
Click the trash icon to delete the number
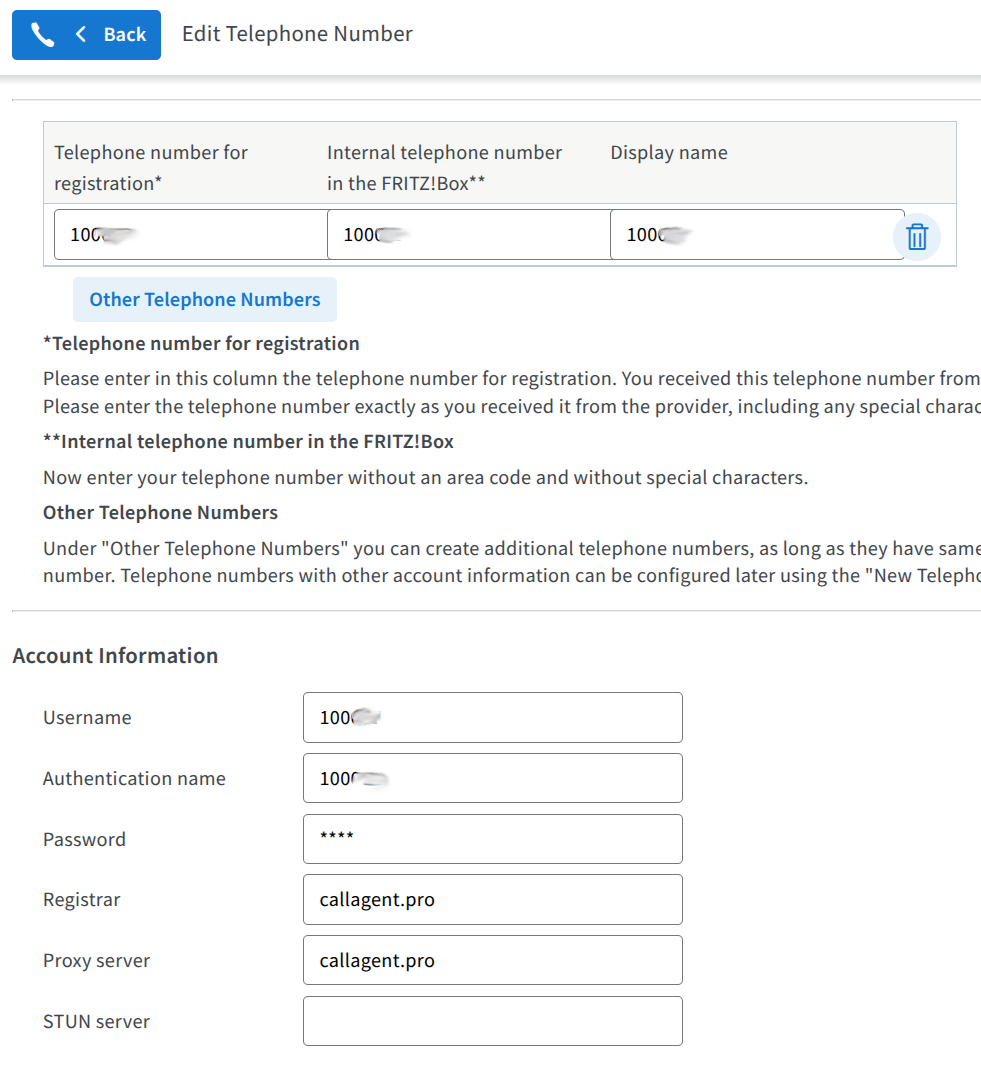pos(917,236)
